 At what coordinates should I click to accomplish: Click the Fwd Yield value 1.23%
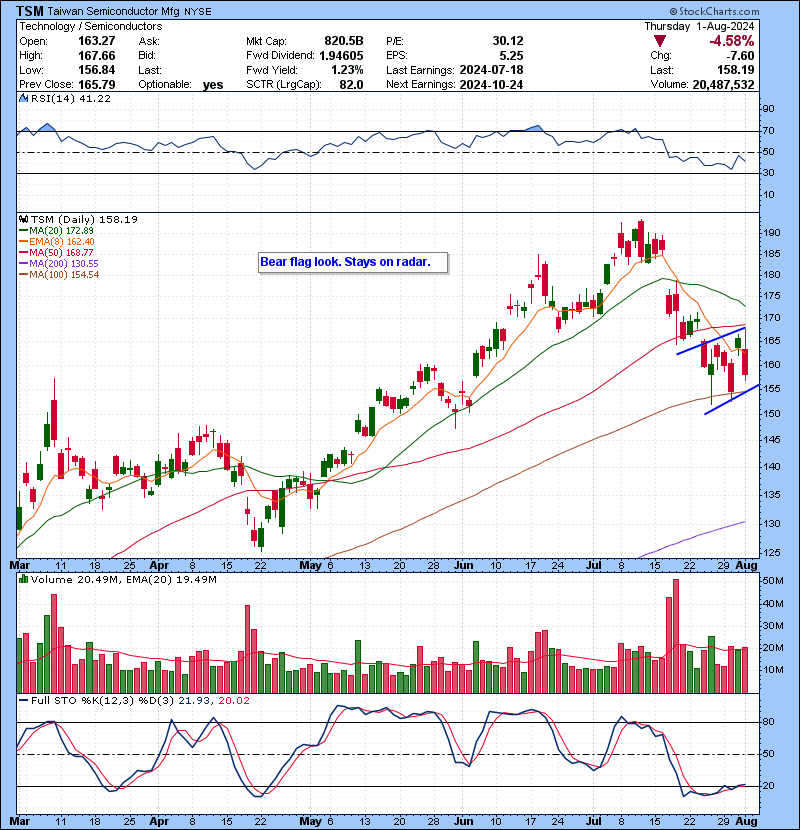click(x=347, y=70)
